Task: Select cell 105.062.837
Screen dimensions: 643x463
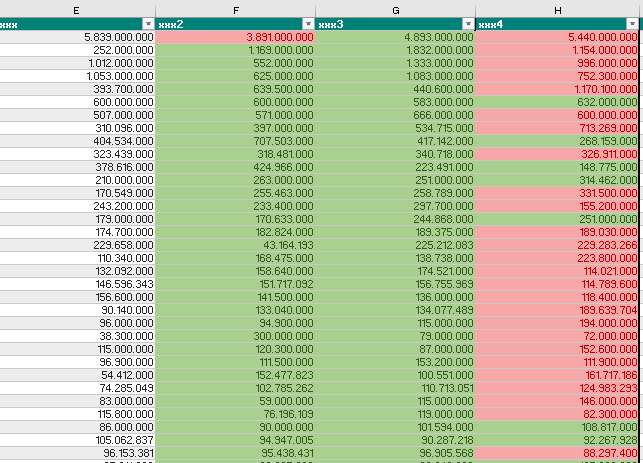Action: (x=78, y=440)
